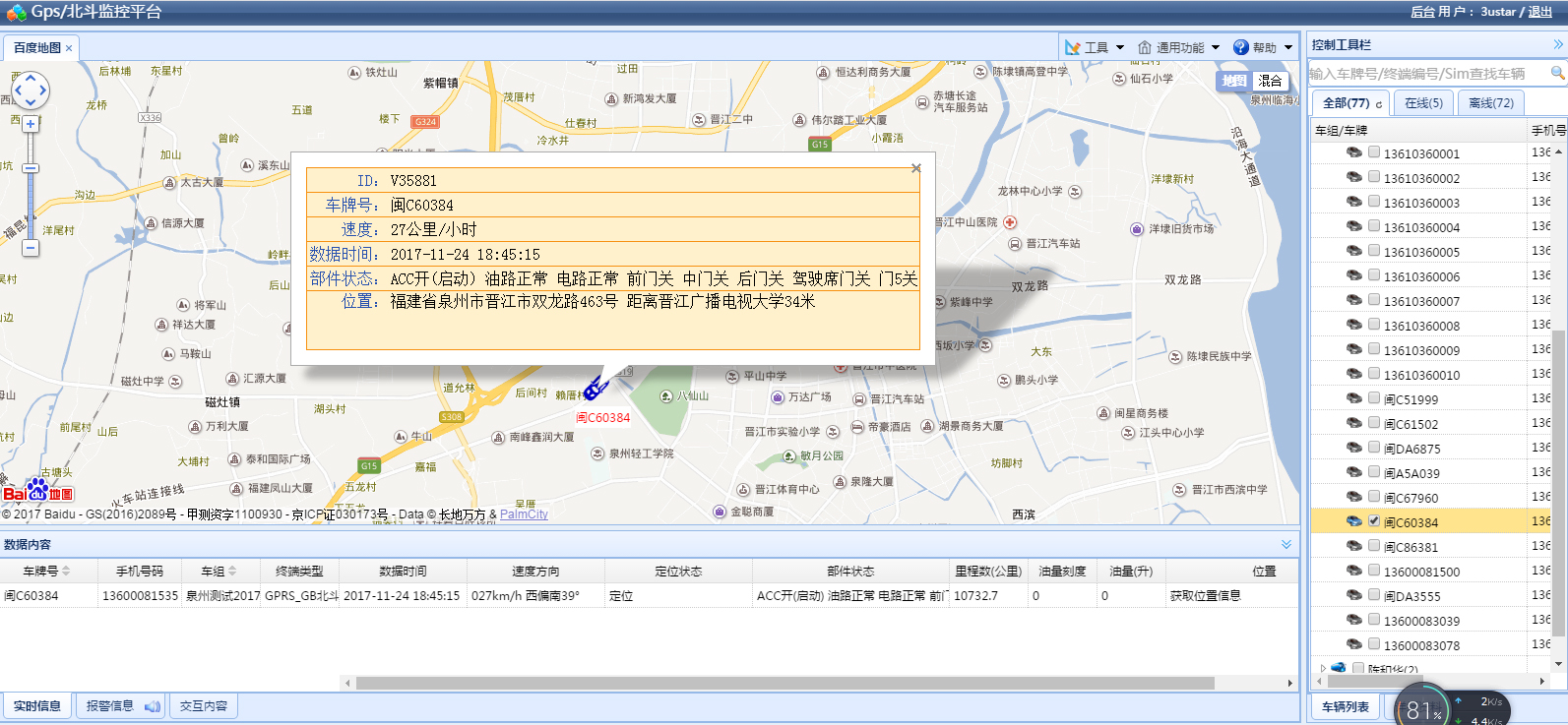Click 退出 to log out
The height and width of the screenshot is (725, 1568).
[x=1540, y=12]
